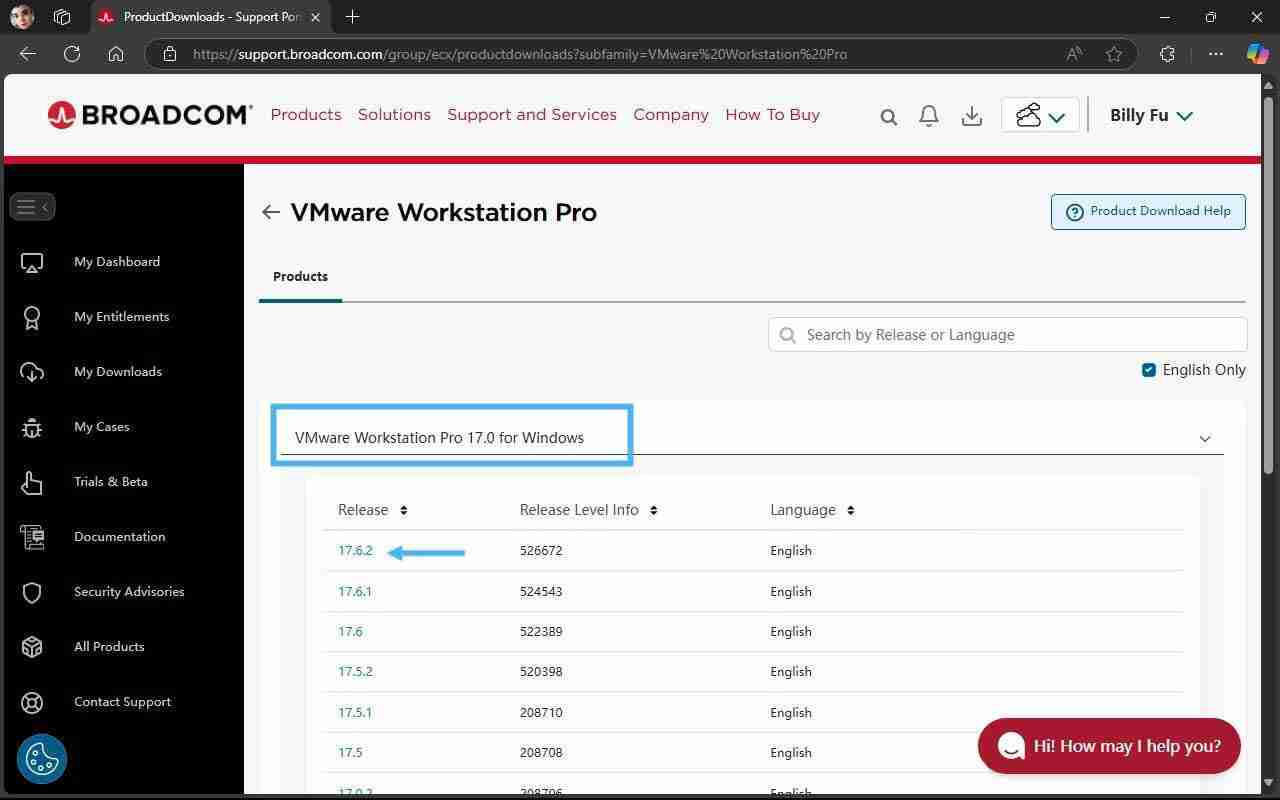Click the Product Download Help button
The image size is (1280, 800).
(1147, 211)
